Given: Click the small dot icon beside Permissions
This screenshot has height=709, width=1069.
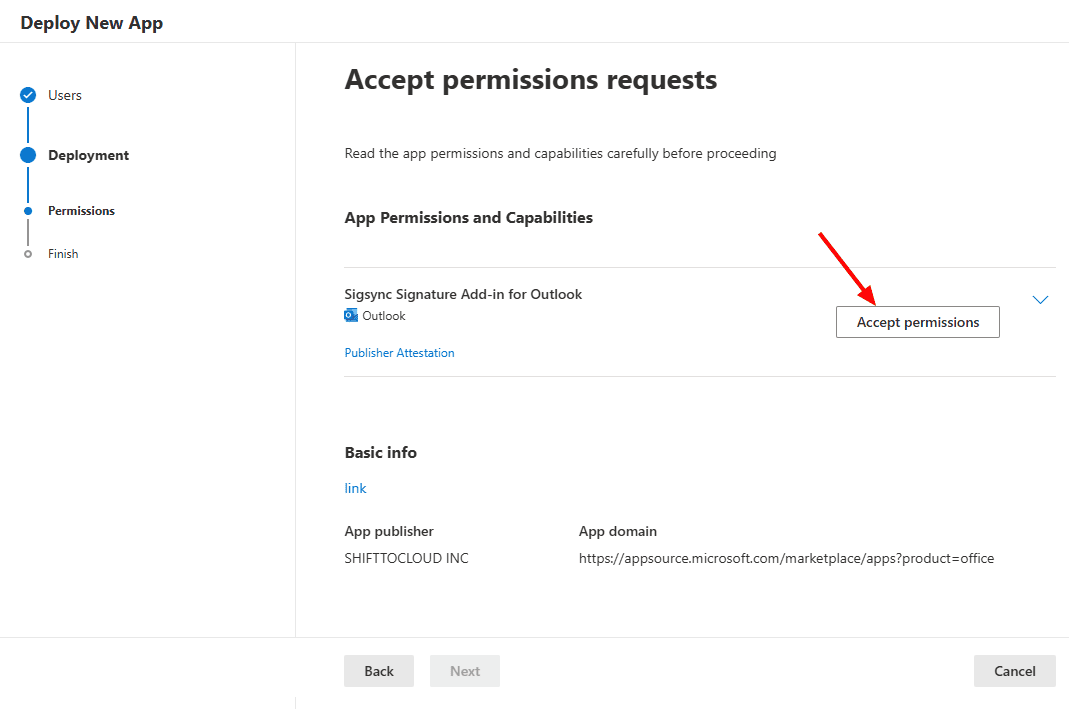Looking at the screenshot, I should 27,210.
